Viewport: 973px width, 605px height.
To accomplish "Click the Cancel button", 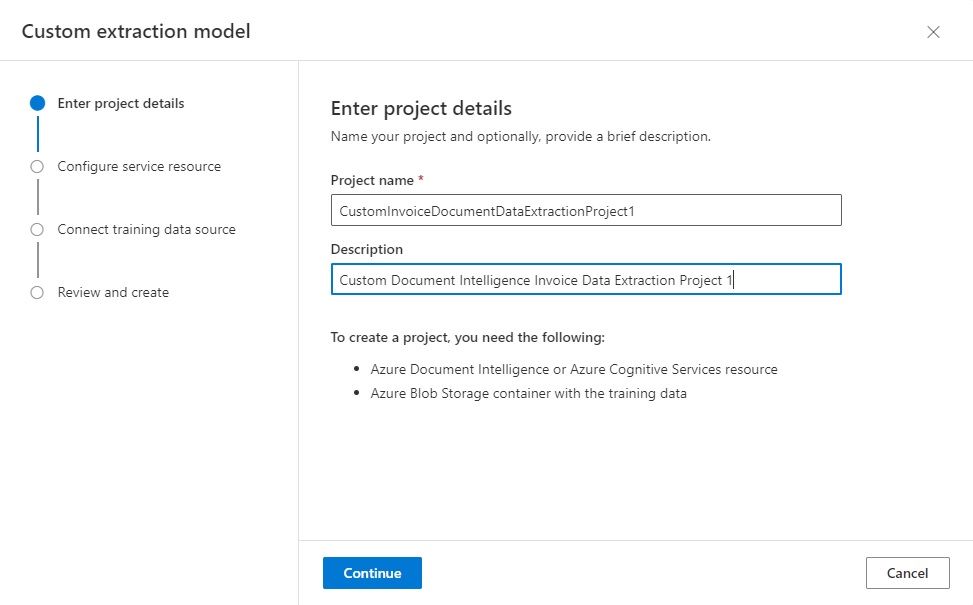I will 907,573.
